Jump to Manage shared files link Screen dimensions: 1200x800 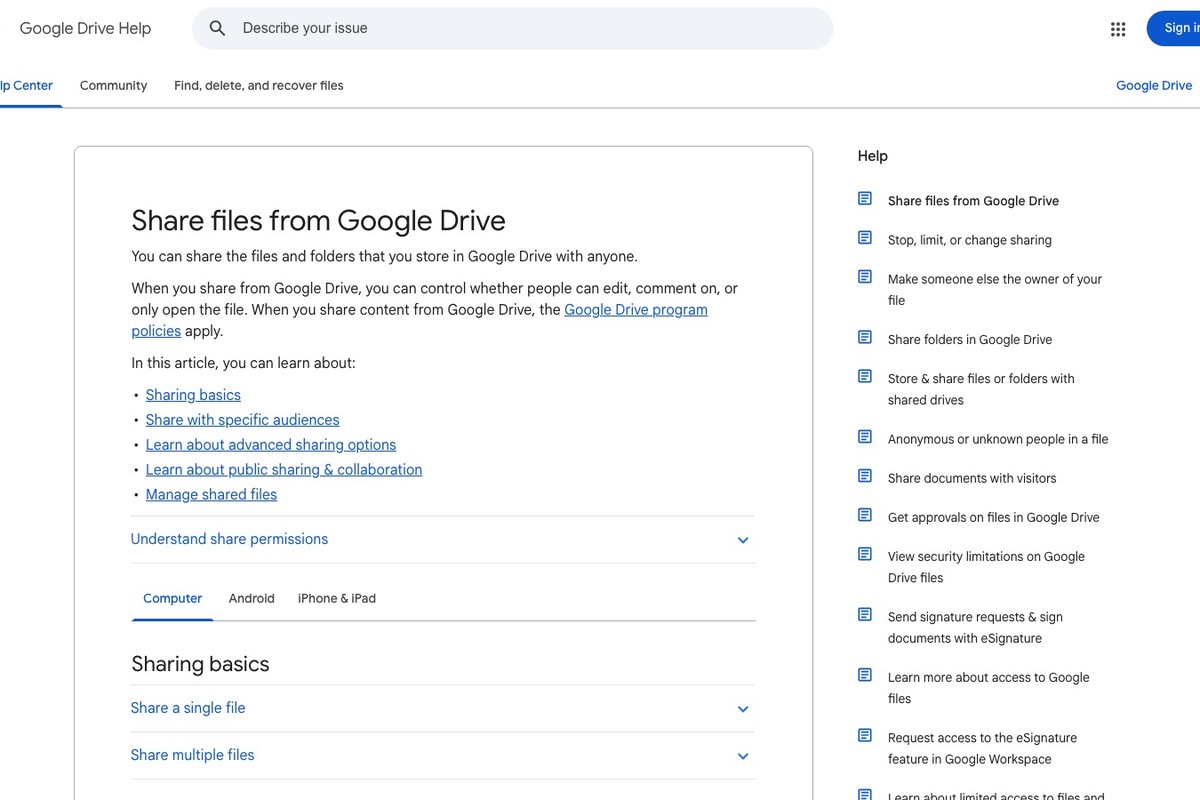coord(211,495)
